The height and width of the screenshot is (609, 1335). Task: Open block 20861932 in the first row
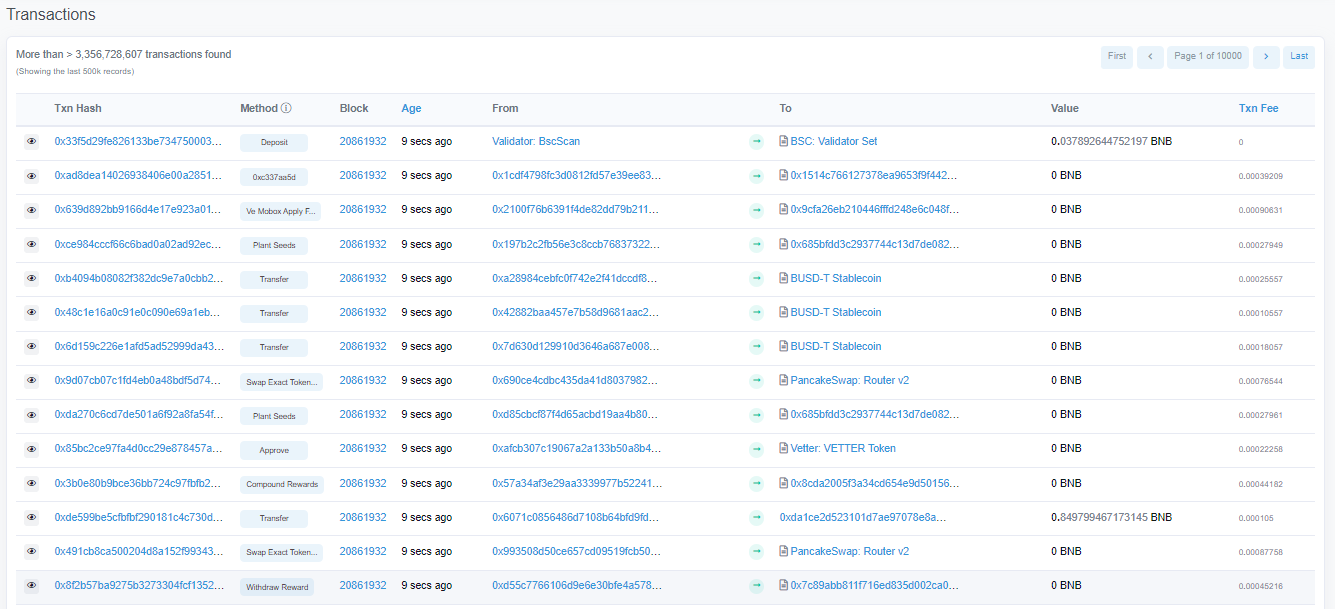tap(362, 142)
